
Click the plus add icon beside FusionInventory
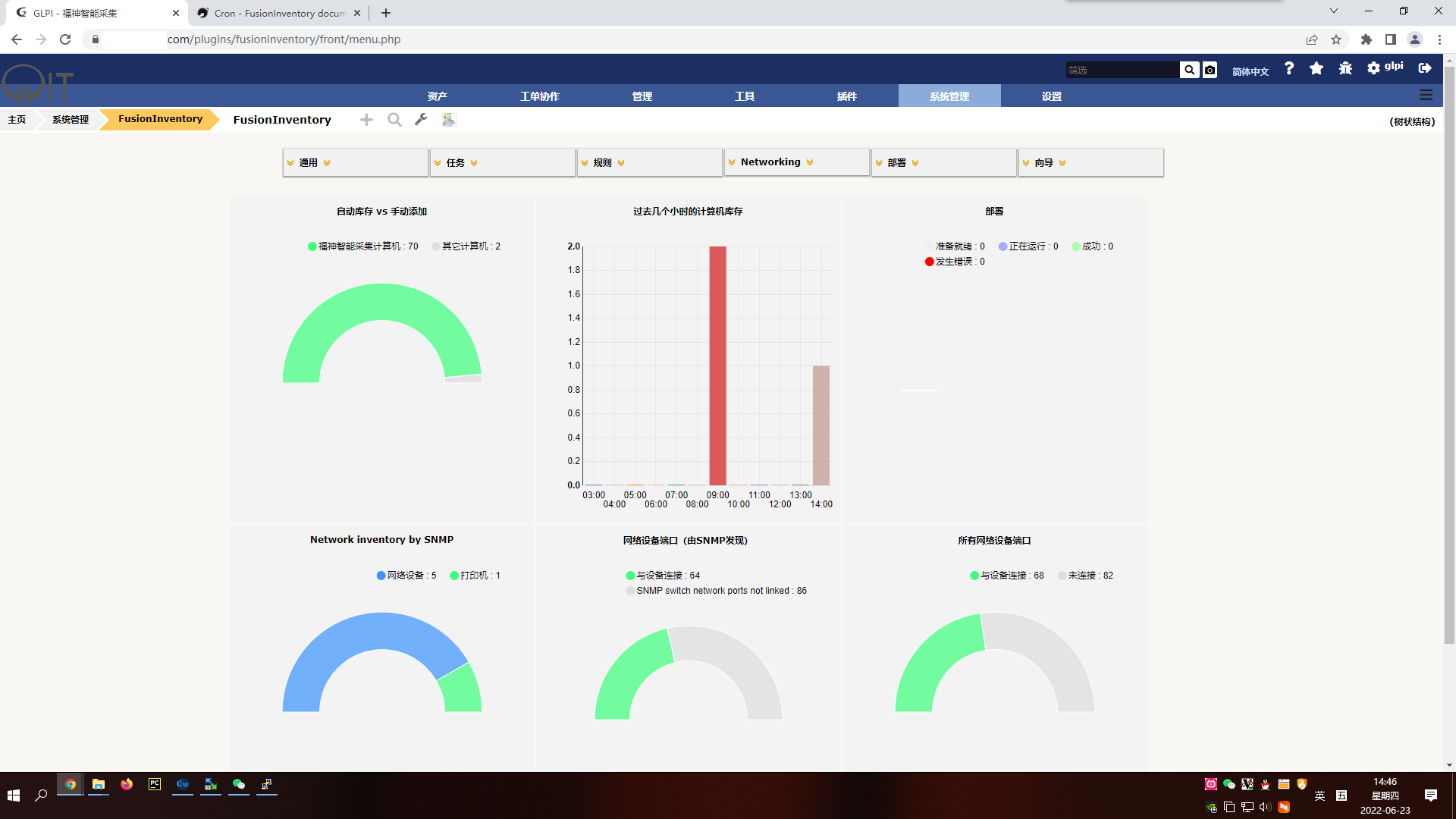[366, 120]
